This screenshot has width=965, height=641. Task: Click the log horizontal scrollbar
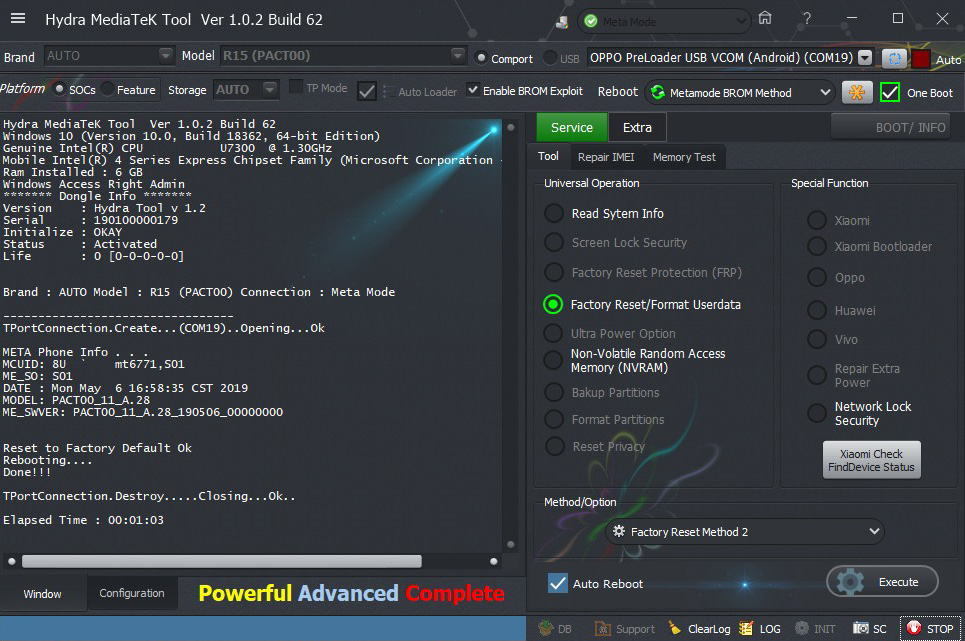pyautogui.click(x=222, y=561)
